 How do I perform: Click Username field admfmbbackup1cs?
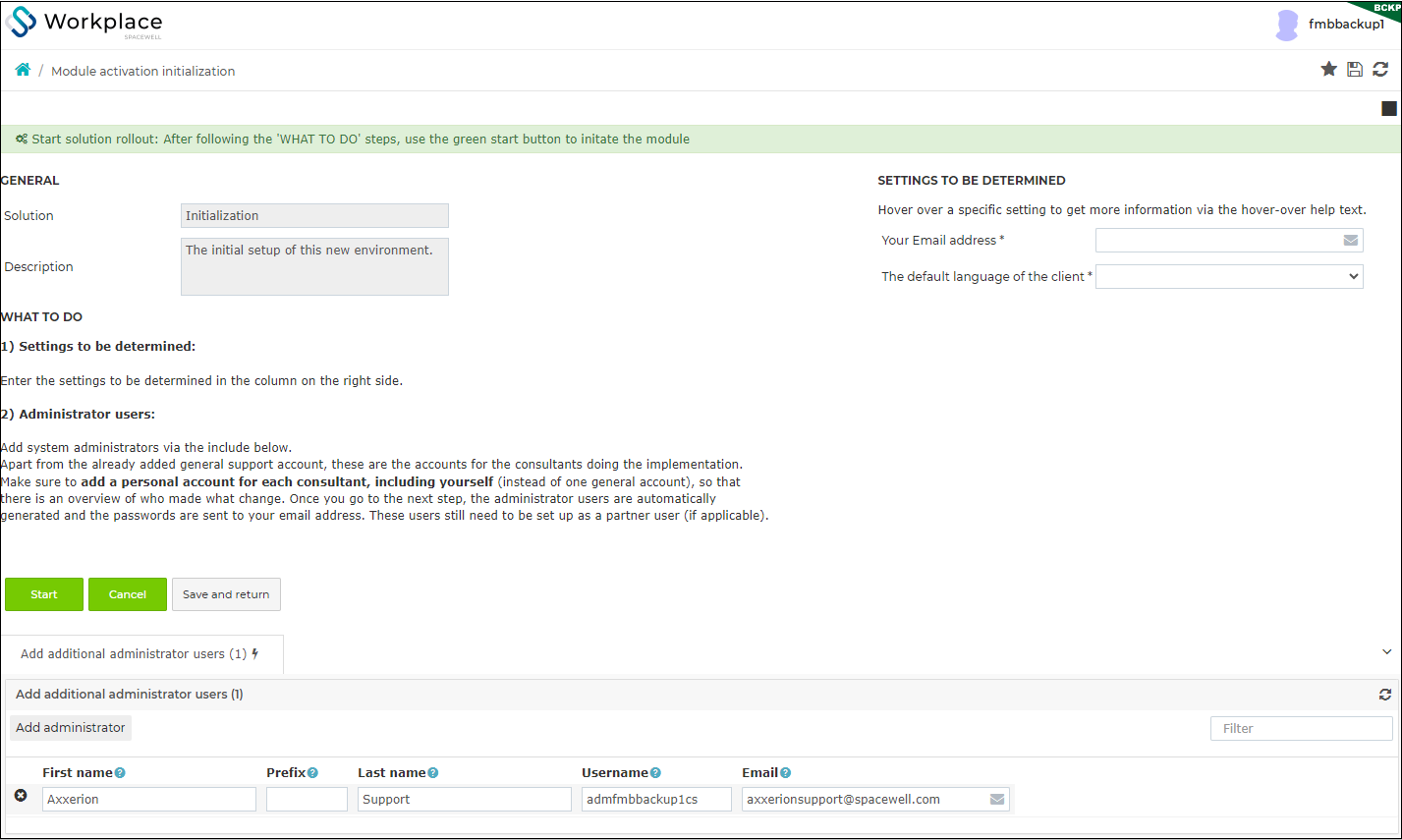(x=656, y=800)
